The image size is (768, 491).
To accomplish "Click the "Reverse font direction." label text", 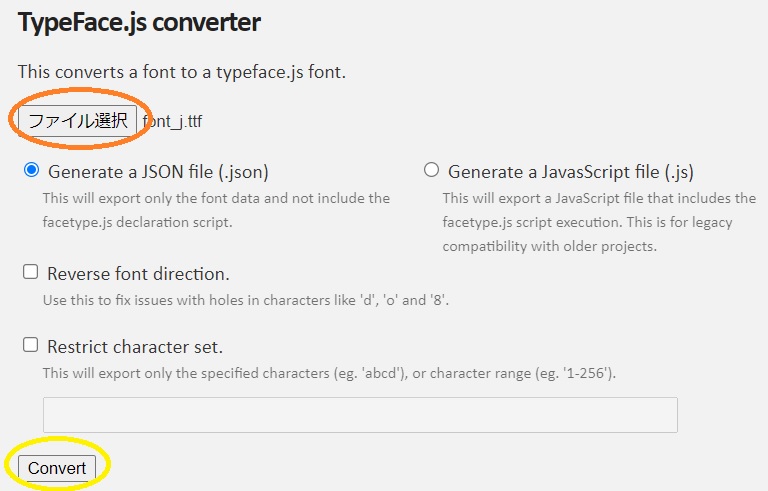I will (x=138, y=273).
